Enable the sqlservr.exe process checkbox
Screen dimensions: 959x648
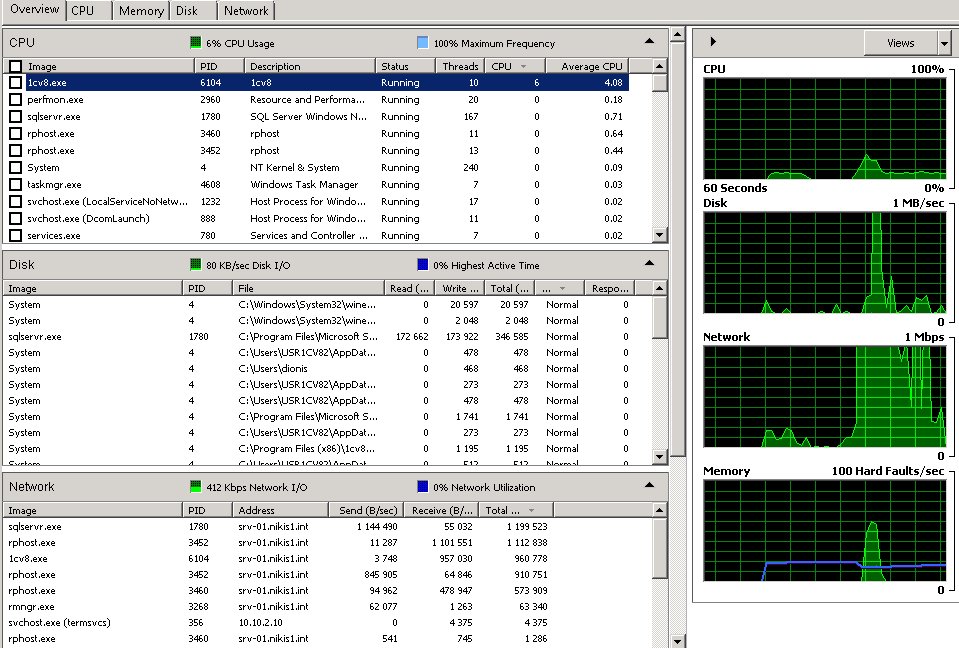[16, 117]
